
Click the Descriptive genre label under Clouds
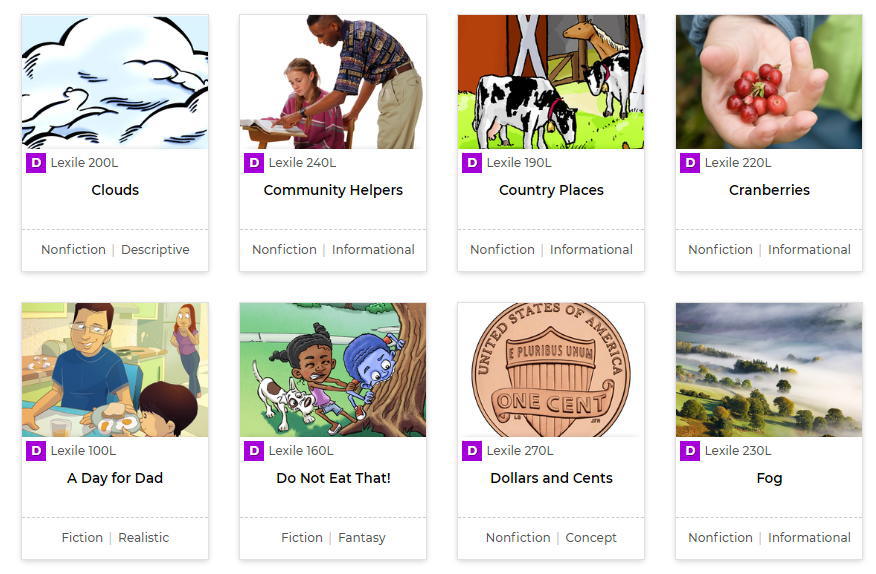(x=155, y=249)
